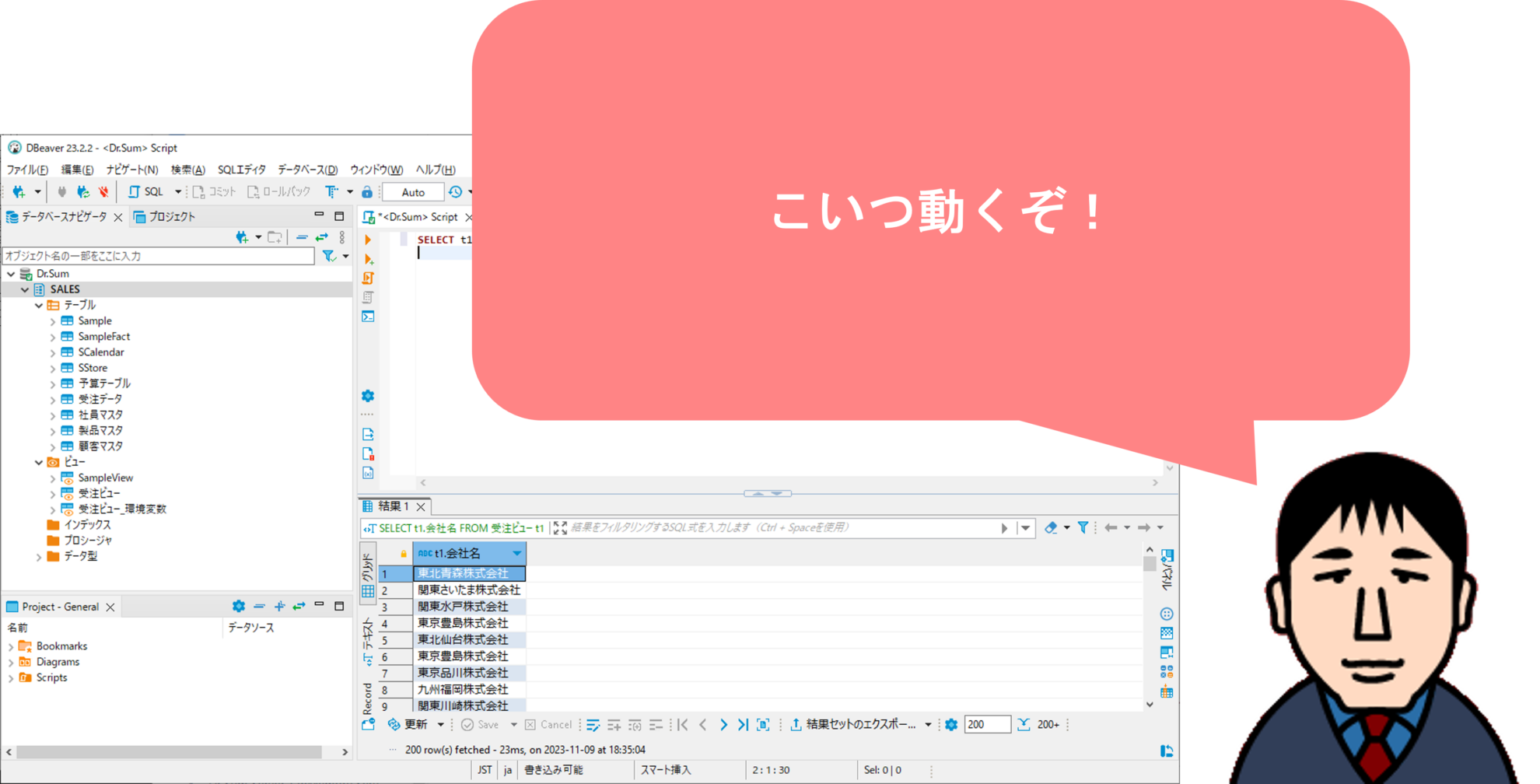Open the SQL terminal/console icon in editor sidebar
This screenshot has height=784, width=1540.
367,316
